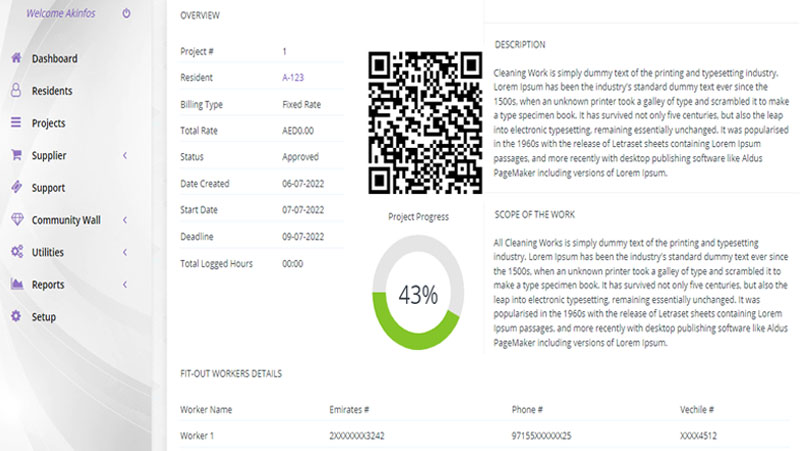Expand the Reports submenu chevron

click(x=125, y=284)
